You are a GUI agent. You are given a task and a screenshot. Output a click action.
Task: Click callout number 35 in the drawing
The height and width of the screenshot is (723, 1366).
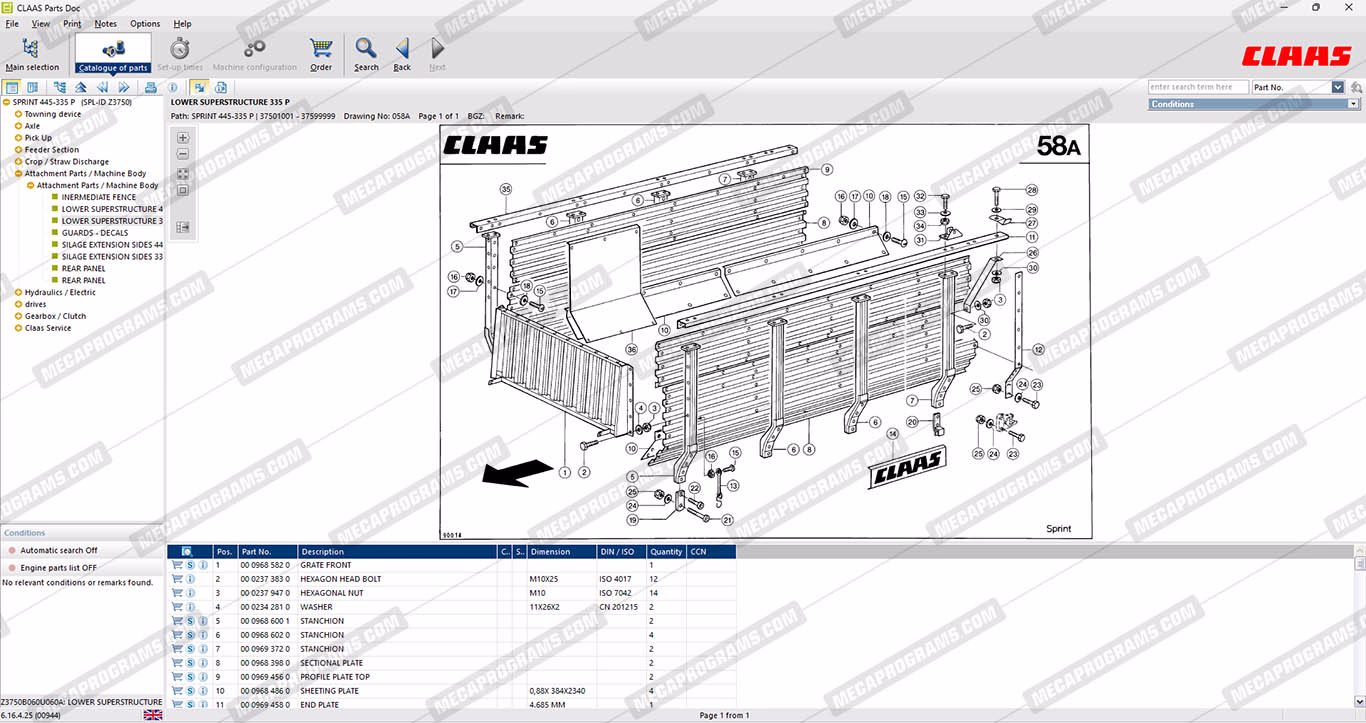point(506,188)
